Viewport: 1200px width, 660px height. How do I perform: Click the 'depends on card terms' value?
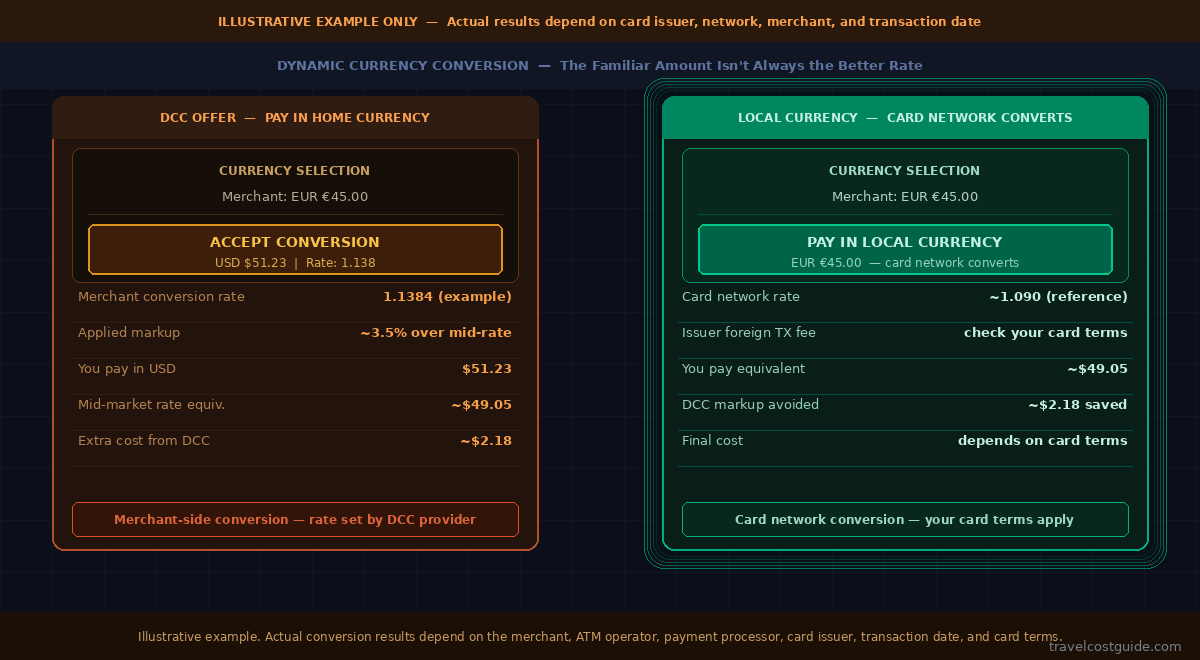(1043, 441)
